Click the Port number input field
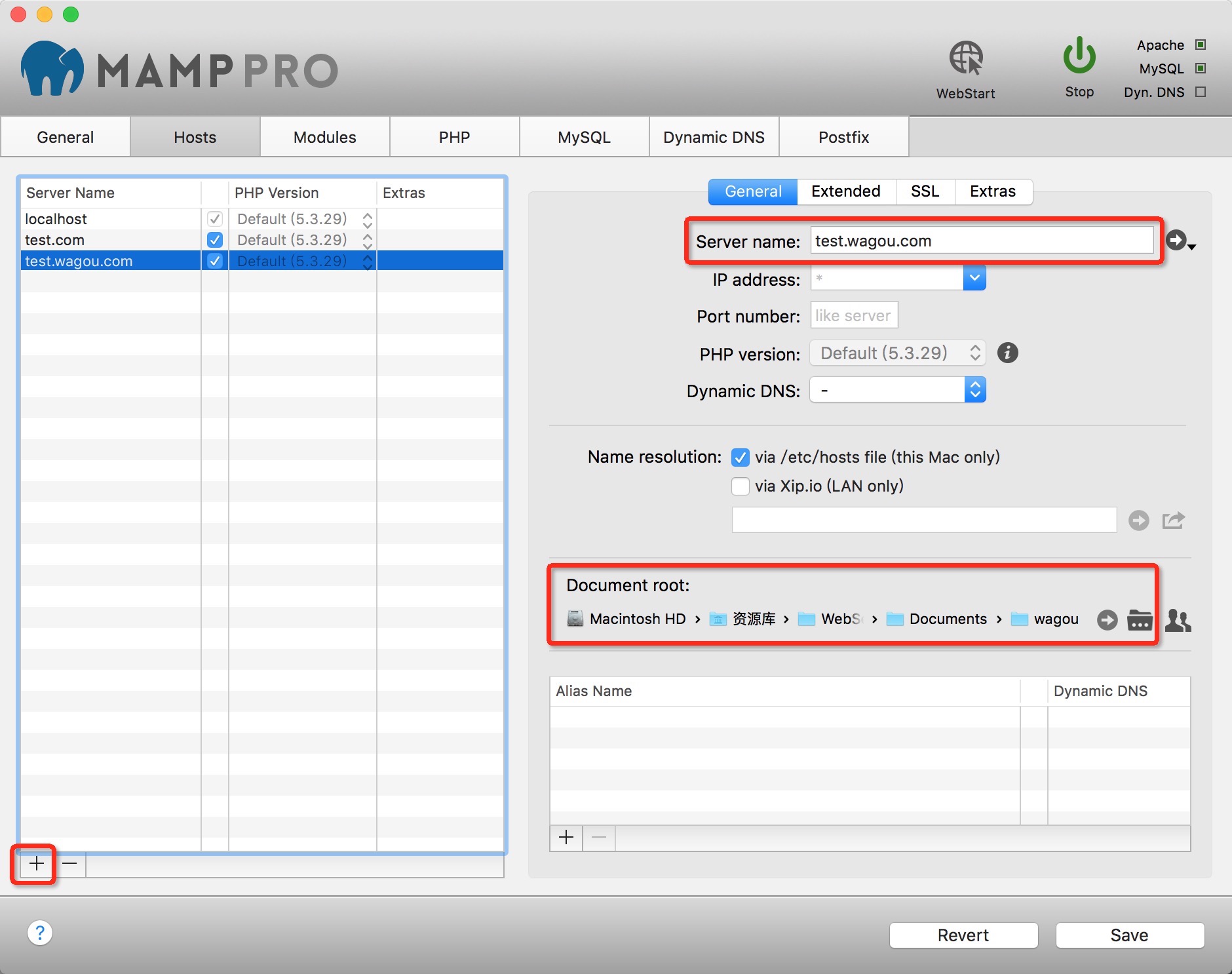Viewport: 1232px width, 974px height. pyautogui.click(x=854, y=316)
